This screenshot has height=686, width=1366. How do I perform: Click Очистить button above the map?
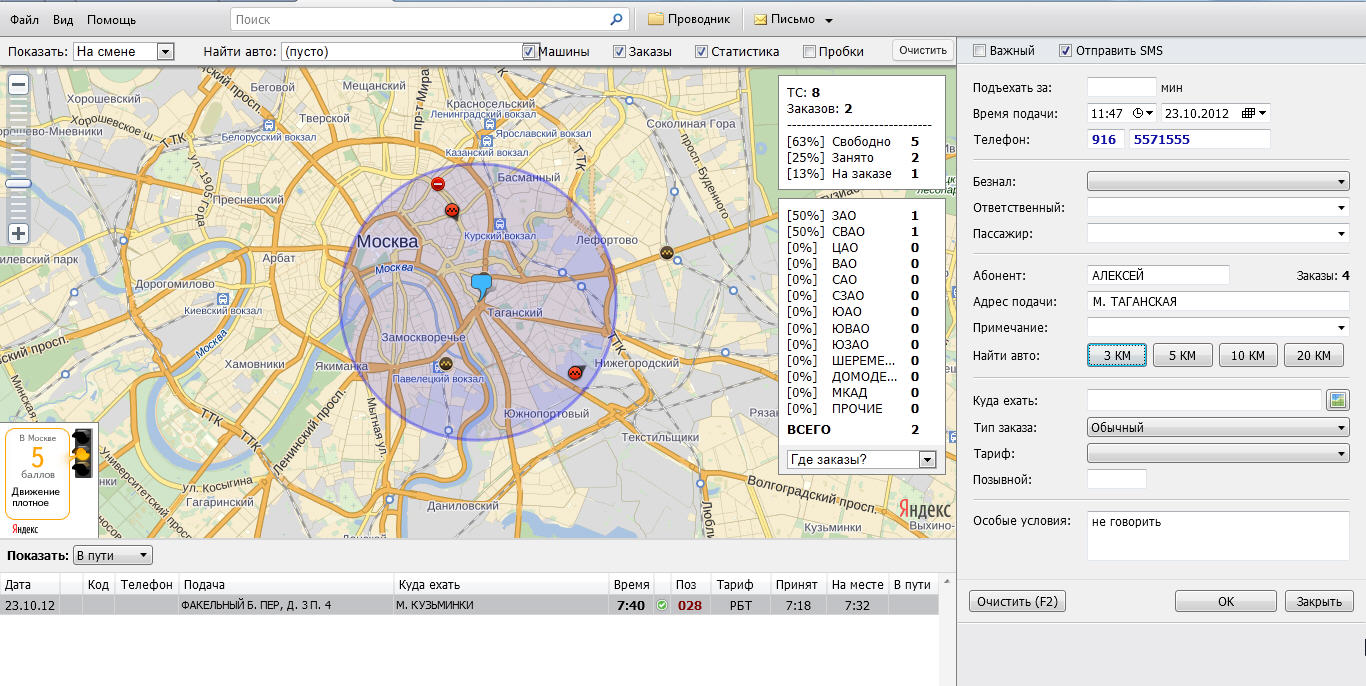click(922, 50)
